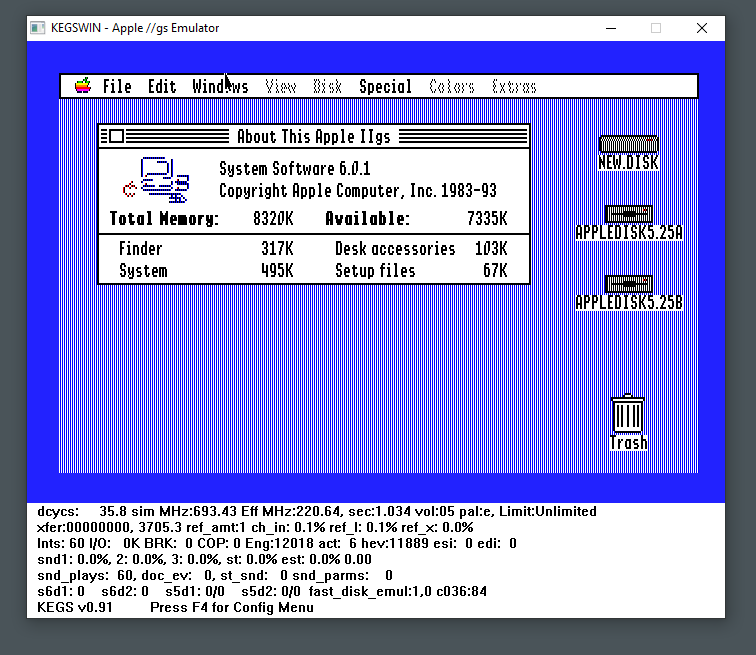Screen dimensions: 756x655
Task: Select the NEW.DISK hard drive icon
Action: pyautogui.click(x=628, y=144)
